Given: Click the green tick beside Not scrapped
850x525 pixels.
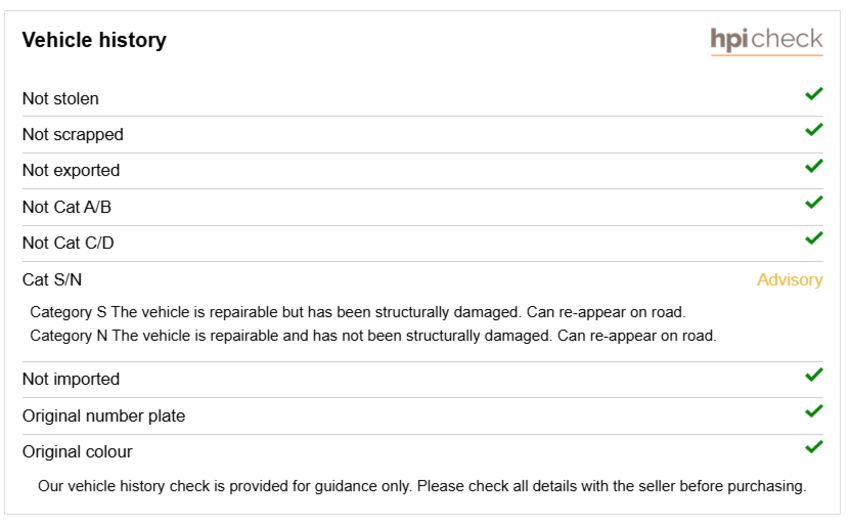Looking at the screenshot, I should pyautogui.click(x=814, y=130).
